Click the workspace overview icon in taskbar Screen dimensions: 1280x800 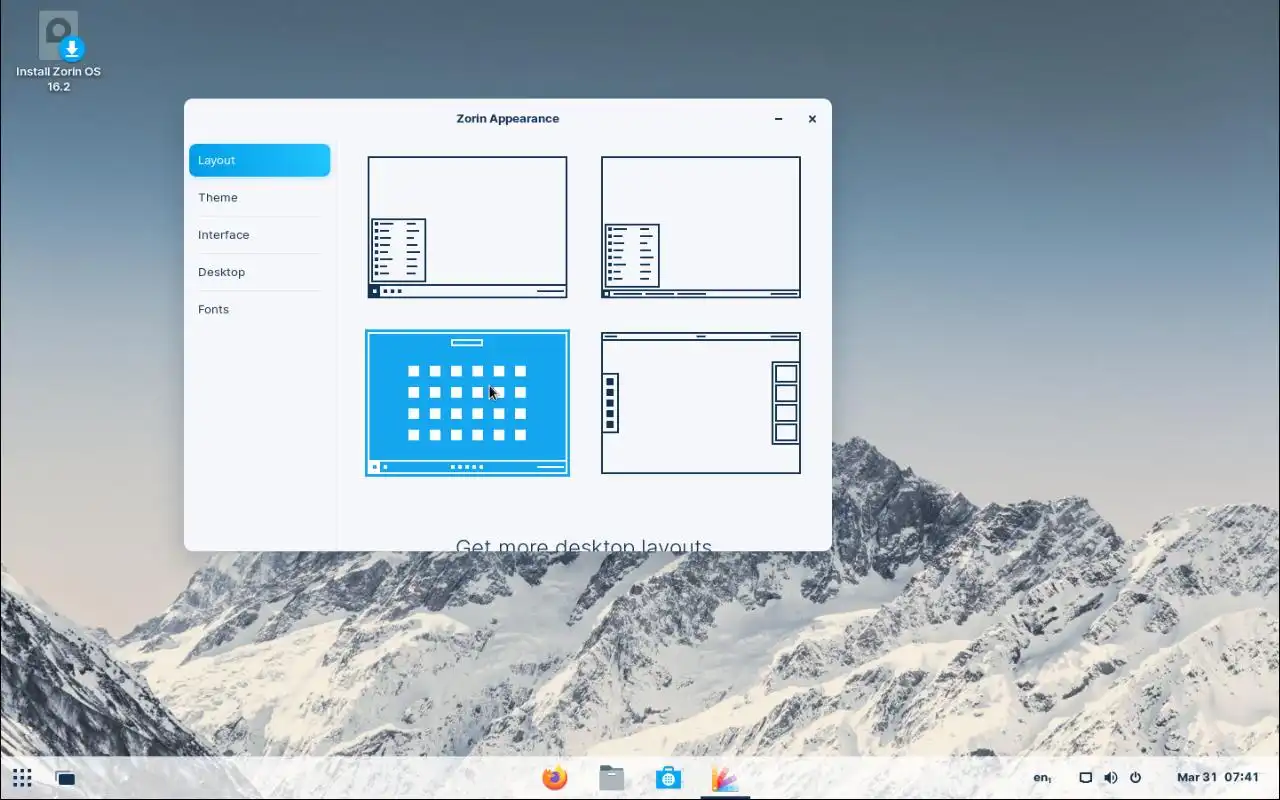point(65,778)
